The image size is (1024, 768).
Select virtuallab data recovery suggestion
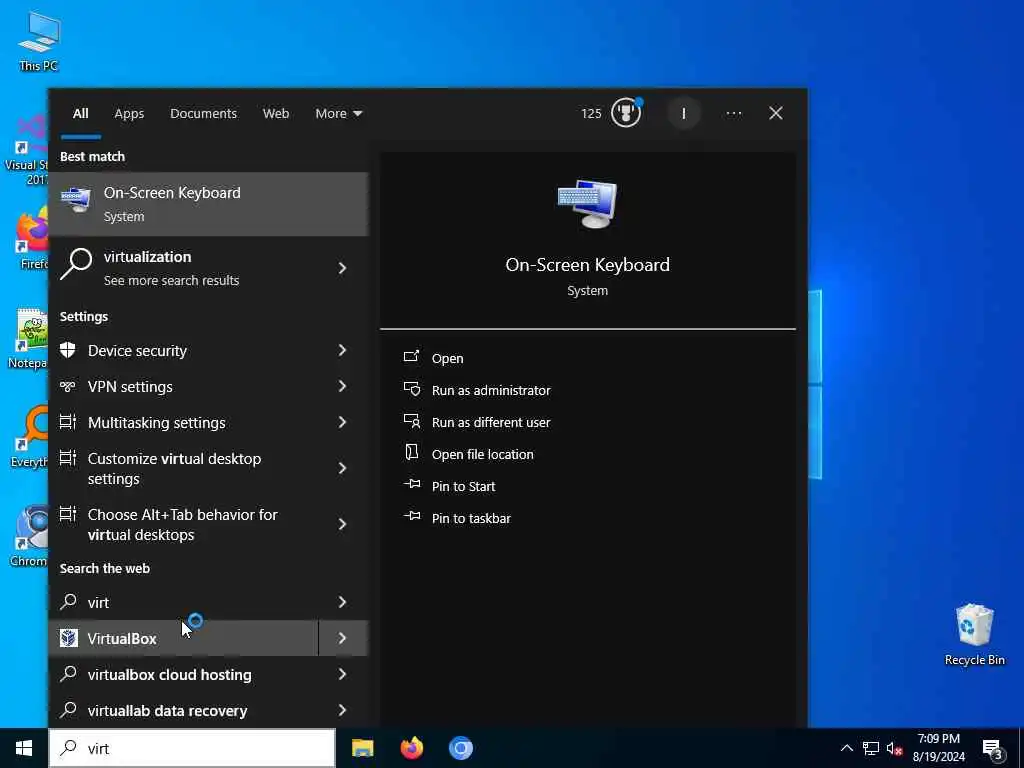(x=185, y=711)
